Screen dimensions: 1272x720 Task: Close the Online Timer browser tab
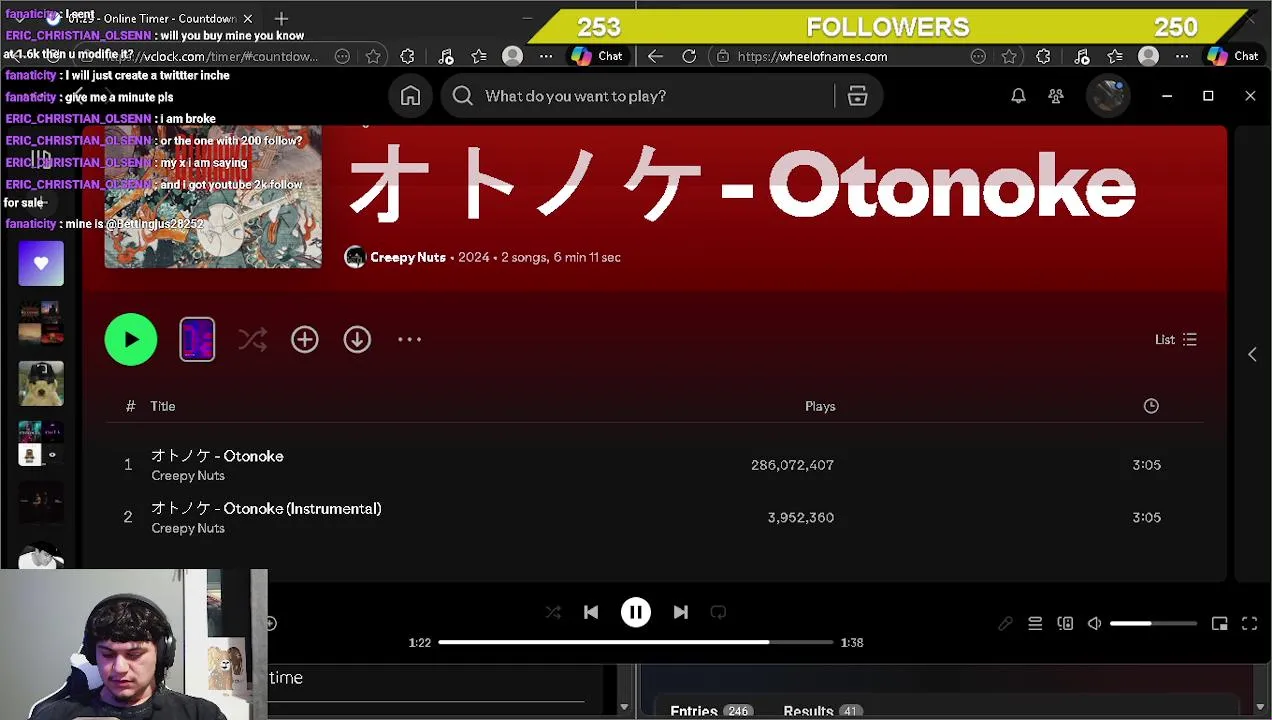pyautogui.click(x=247, y=19)
